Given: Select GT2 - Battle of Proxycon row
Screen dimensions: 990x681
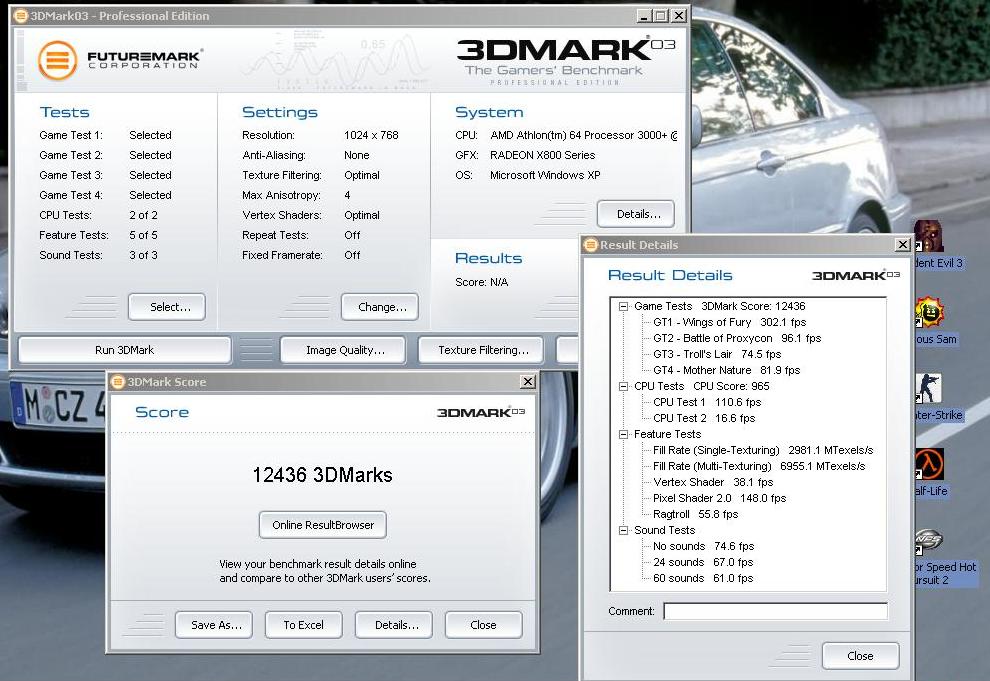Looking at the screenshot, I should [737, 338].
